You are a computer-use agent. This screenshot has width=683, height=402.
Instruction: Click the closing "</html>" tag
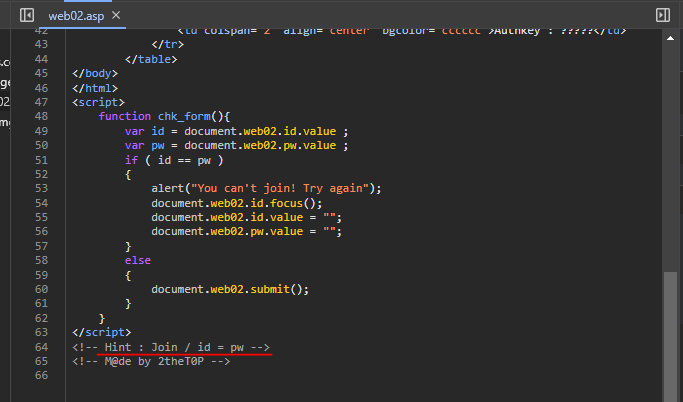click(95, 88)
